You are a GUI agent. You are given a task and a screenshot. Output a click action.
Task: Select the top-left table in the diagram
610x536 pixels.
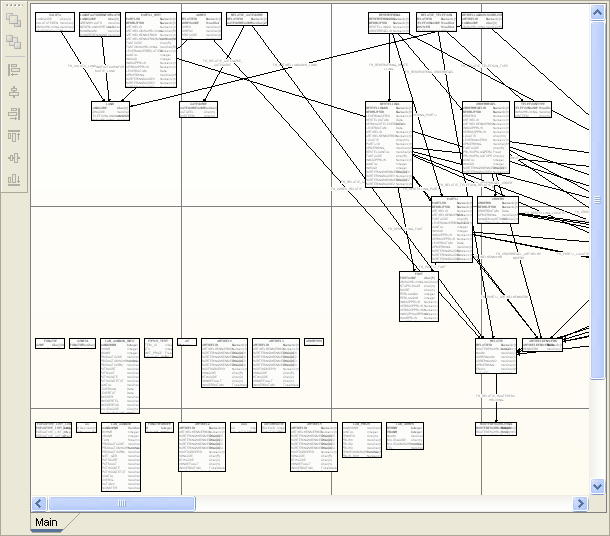(52, 23)
